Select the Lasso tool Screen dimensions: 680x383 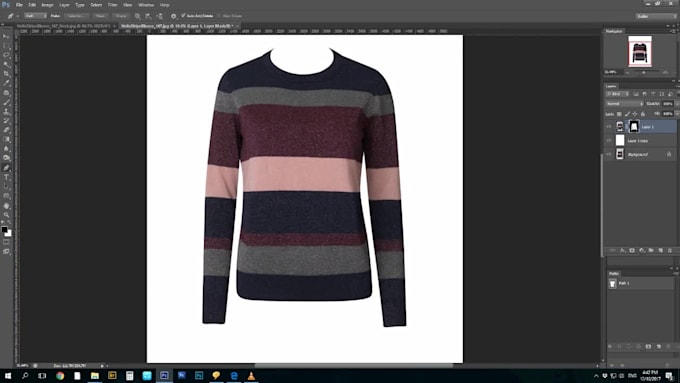tap(6, 55)
